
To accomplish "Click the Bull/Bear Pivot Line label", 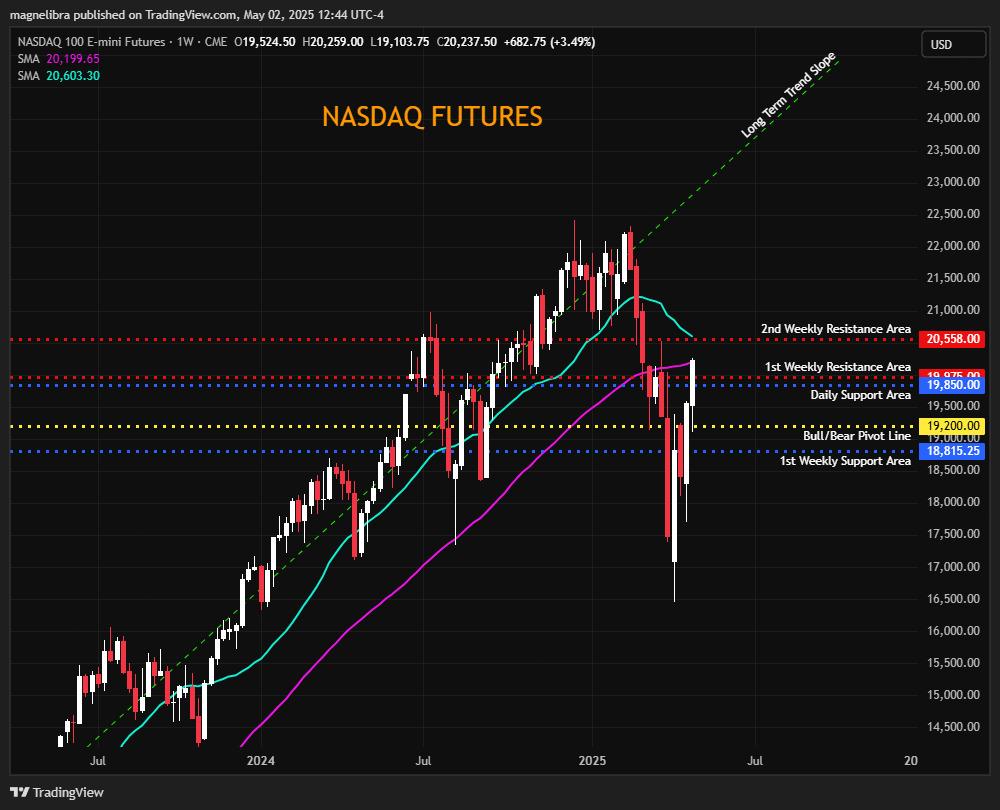I will click(x=857, y=436).
